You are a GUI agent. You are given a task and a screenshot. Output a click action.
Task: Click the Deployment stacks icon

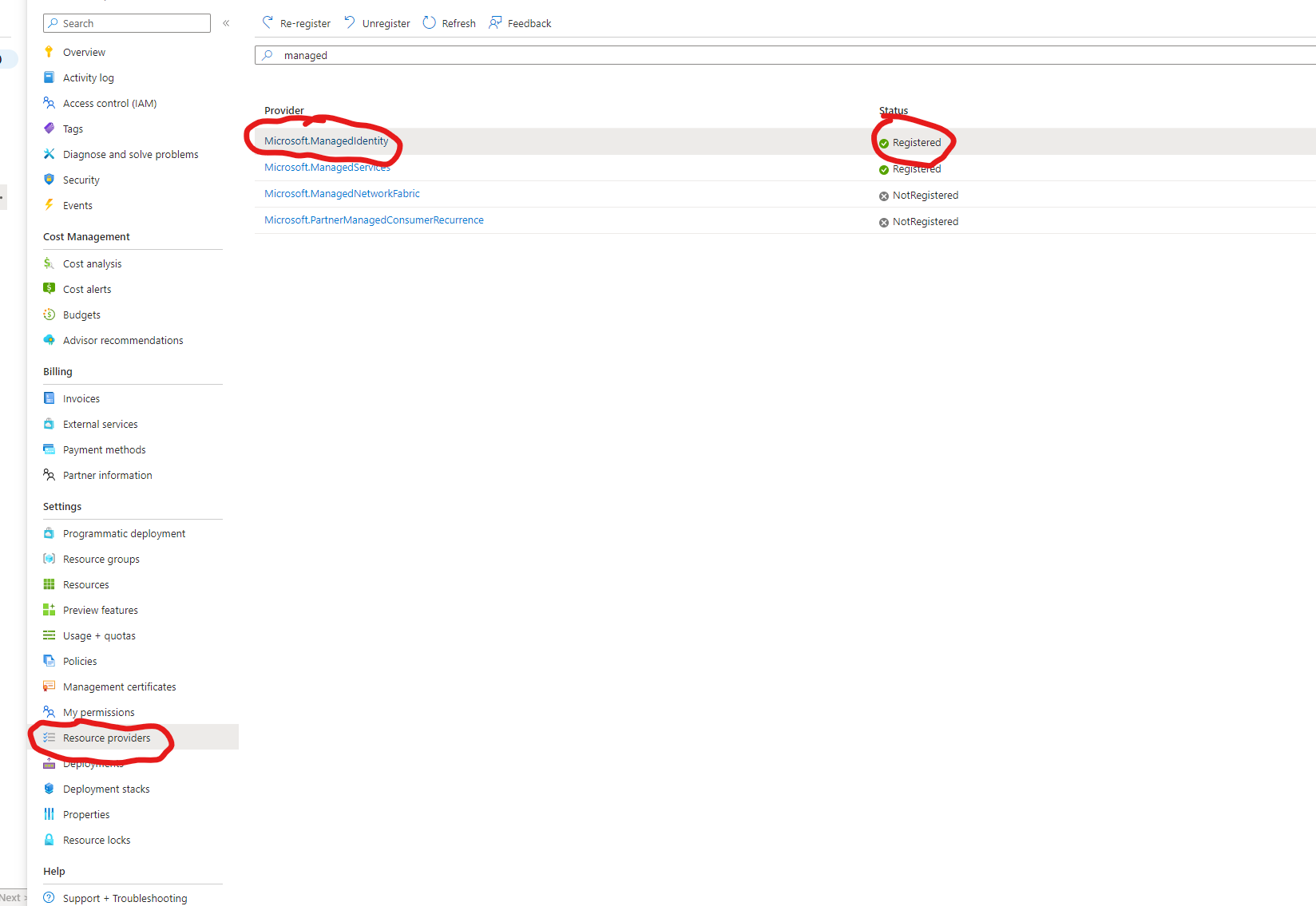click(x=50, y=789)
